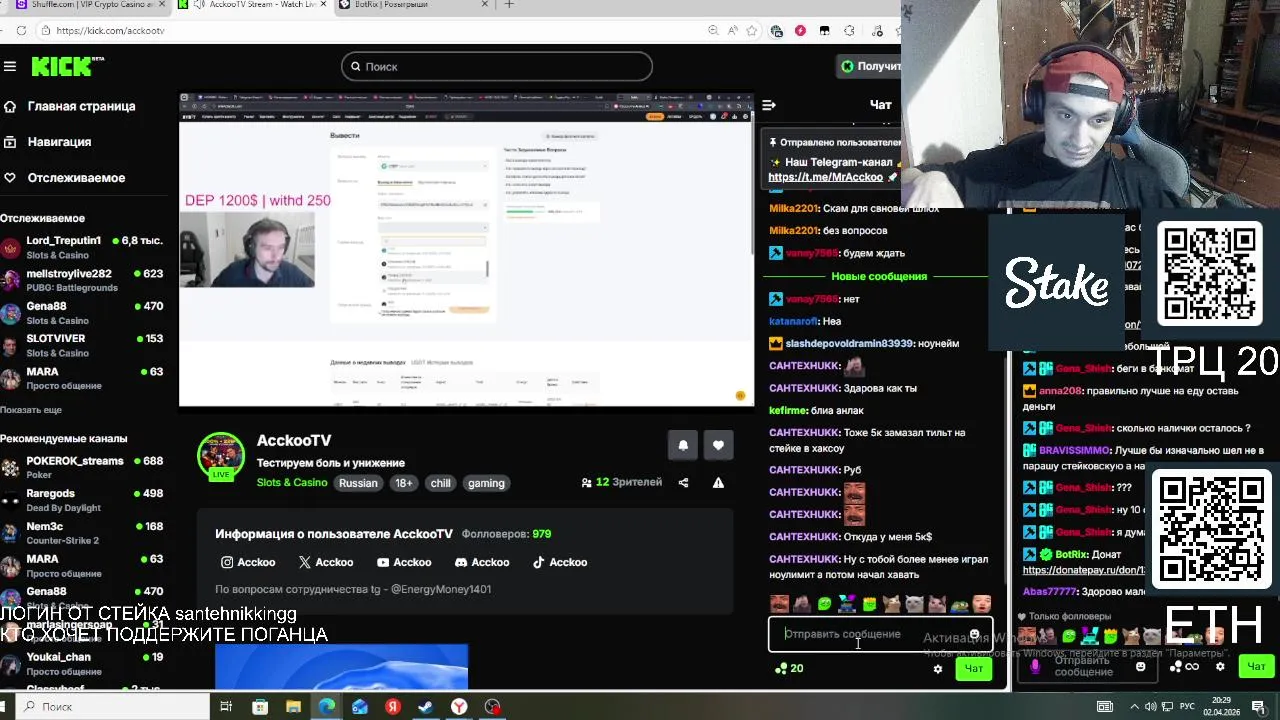1280x720 pixels.
Task: Open Acckoo TikTok link
Action: point(560,562)
